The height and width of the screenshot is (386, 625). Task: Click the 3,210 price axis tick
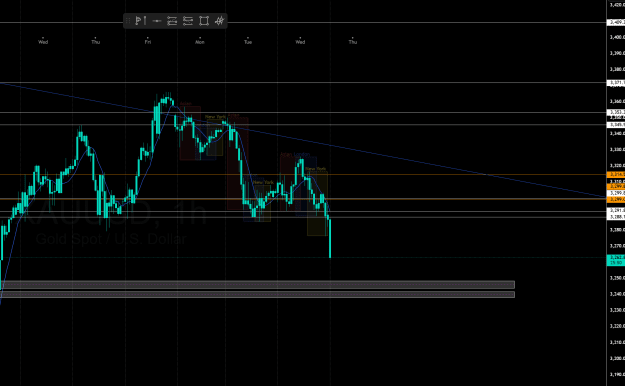pyautogui.click(x=617, y=342)
